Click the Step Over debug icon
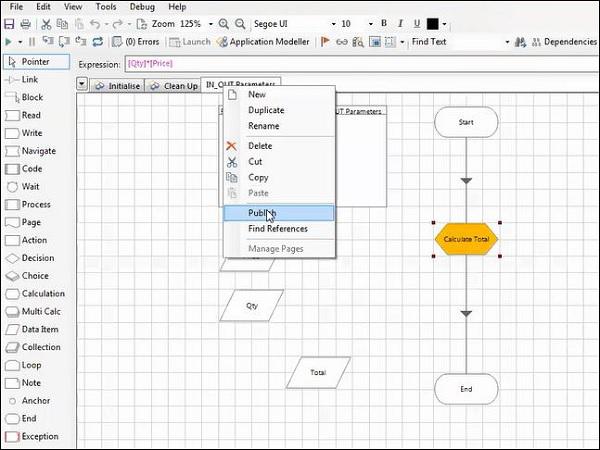This screenshot has width=600, height=450. pyautogui.click(x=64, y=41)
